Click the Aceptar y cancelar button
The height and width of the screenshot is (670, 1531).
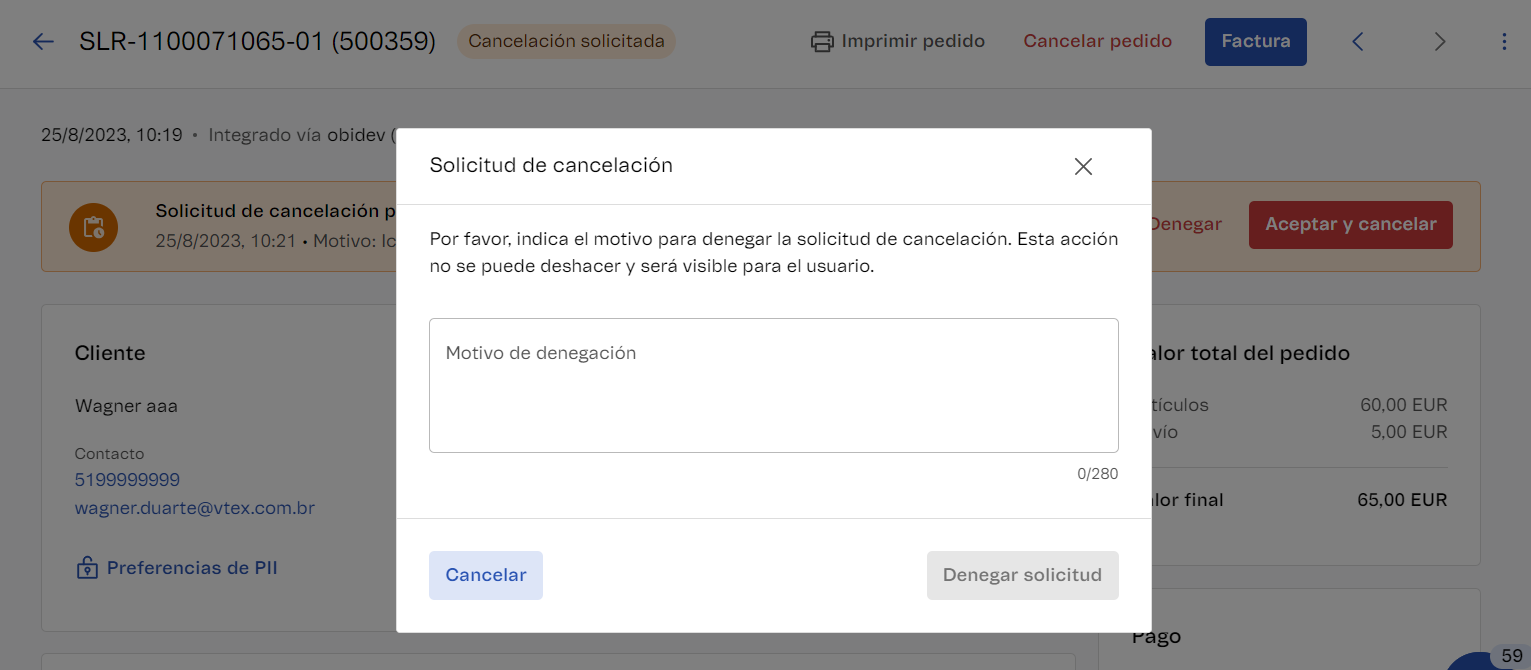coord(1350,224)
